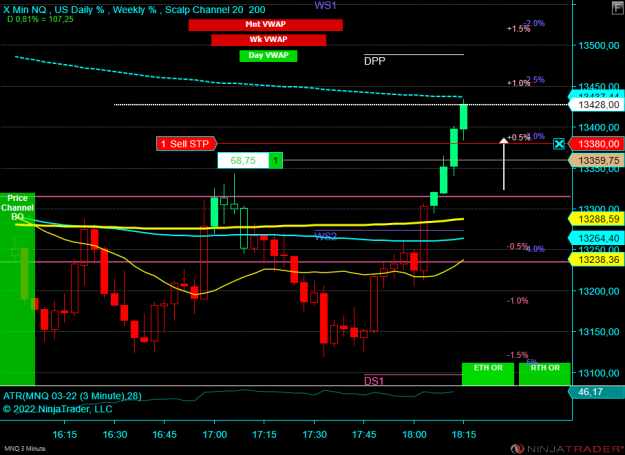Click the -1.0% daily percent label
The image size is (625, 455).
coord(517,301)
